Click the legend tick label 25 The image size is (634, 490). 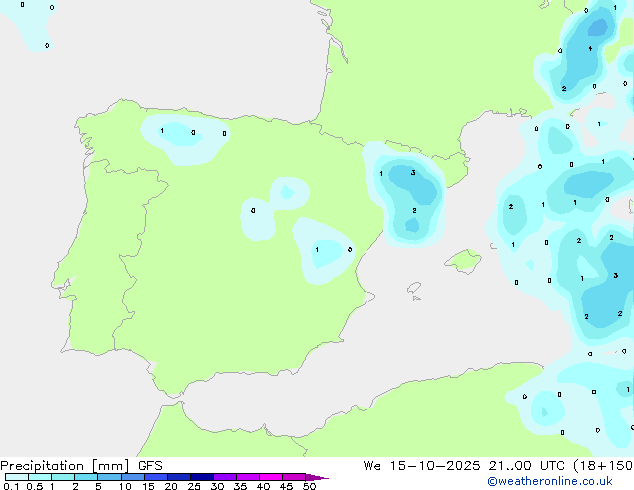point(194,486)
